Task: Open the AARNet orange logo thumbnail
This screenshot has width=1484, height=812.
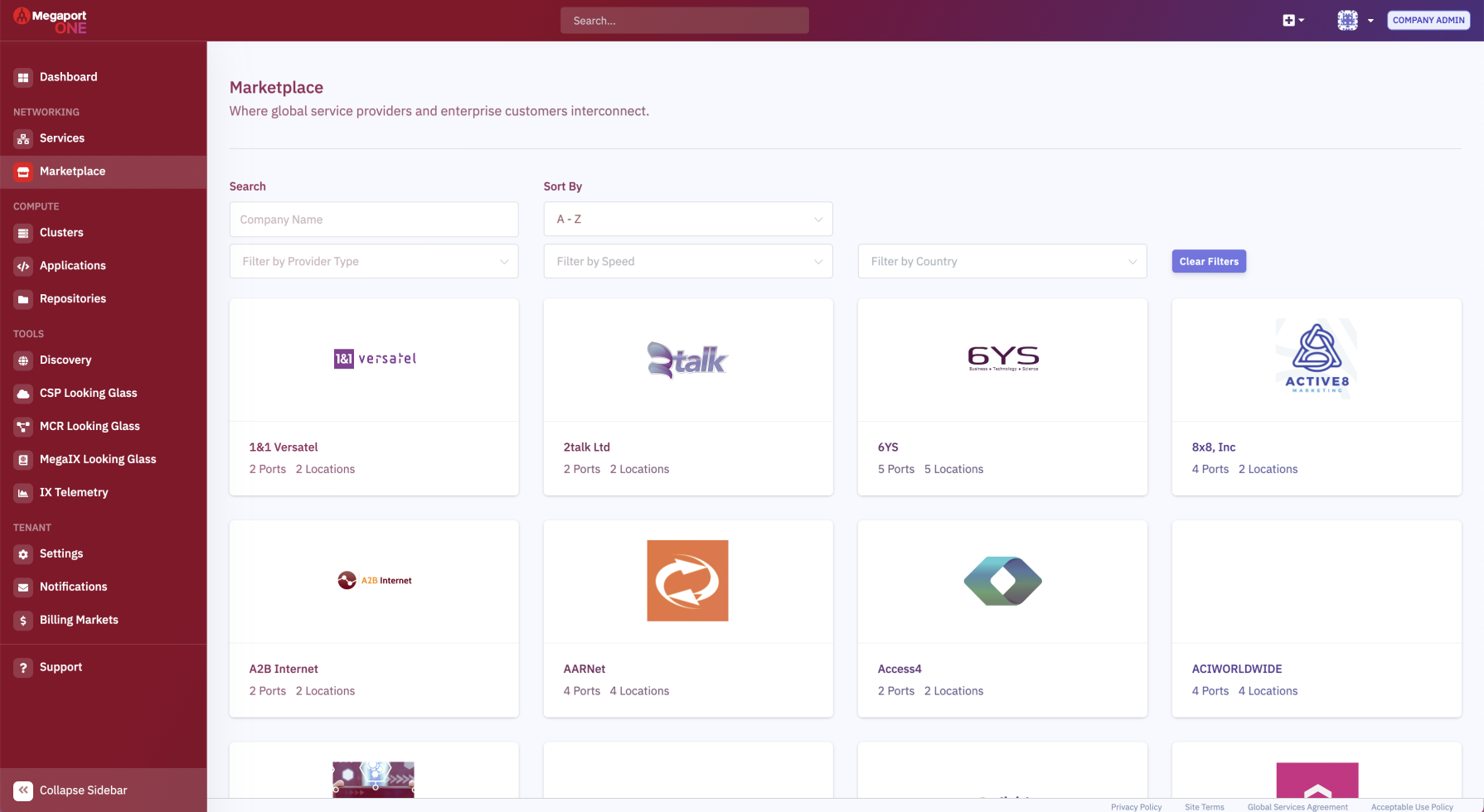Action: 687,581
